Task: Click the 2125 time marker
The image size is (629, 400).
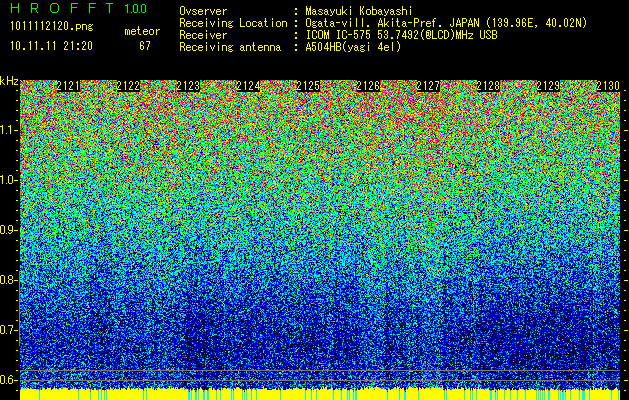Action: coord(308,86)
